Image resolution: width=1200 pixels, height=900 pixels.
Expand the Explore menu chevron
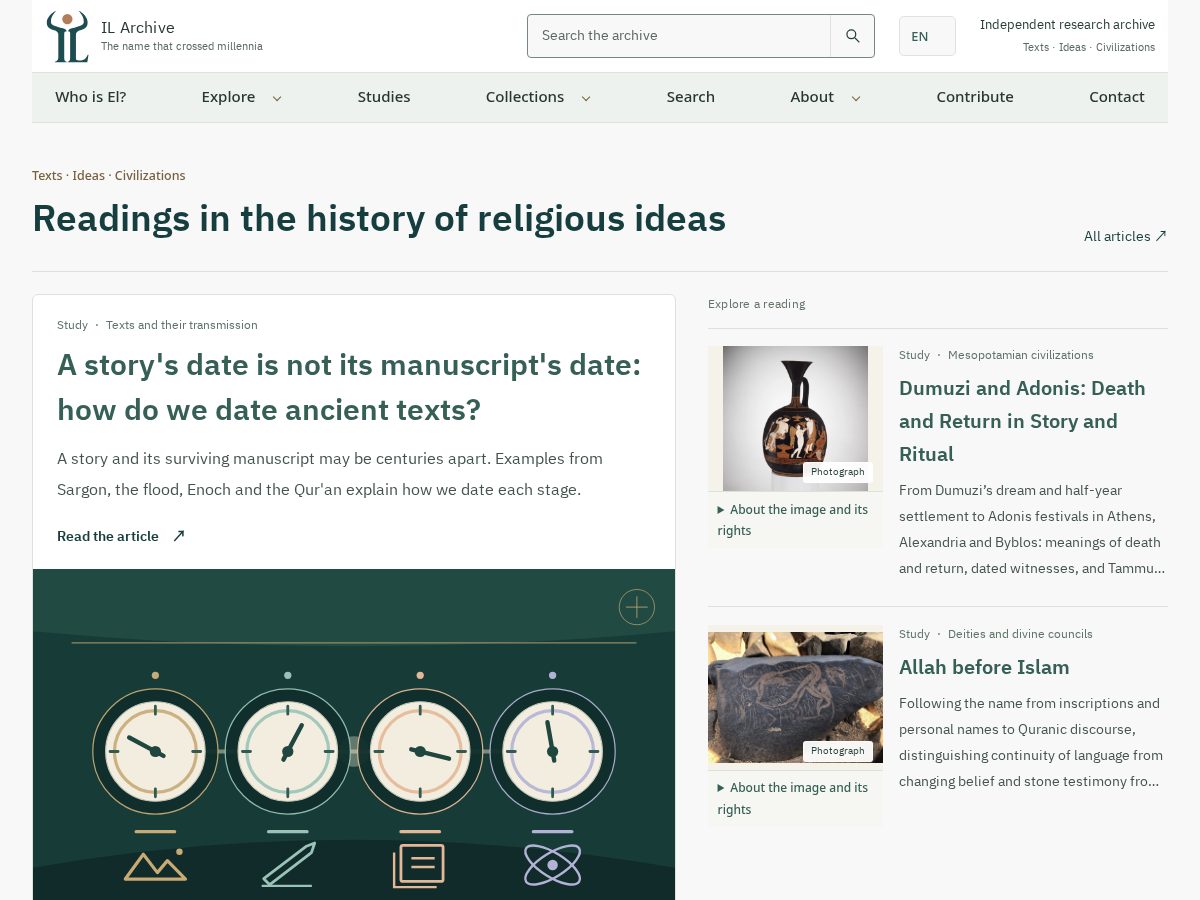pos(277,98)
